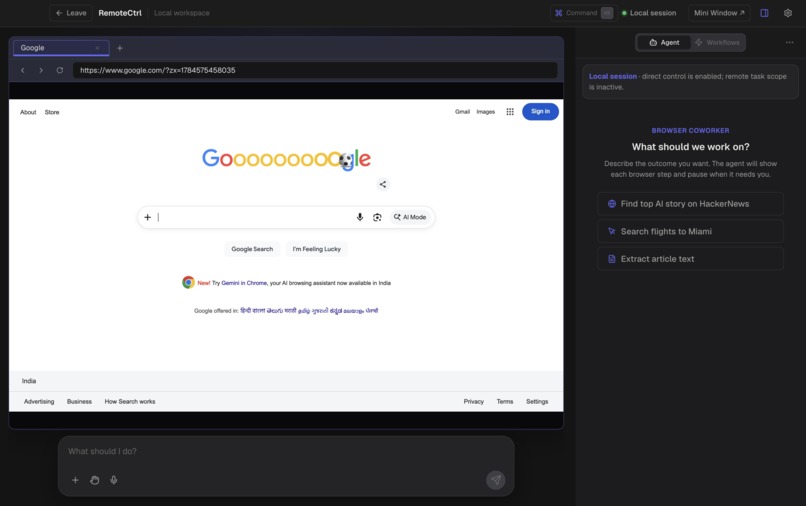Add attachment with plus icon in prompt
Image resolution: width=806 pixels, height=506 pixels.
75,480
